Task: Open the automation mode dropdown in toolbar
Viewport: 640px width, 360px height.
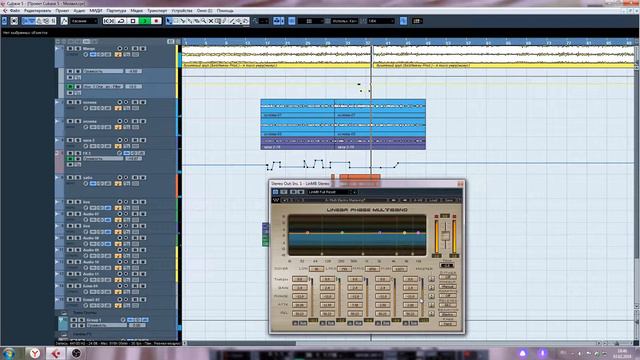Action: (x=84, y=21)
